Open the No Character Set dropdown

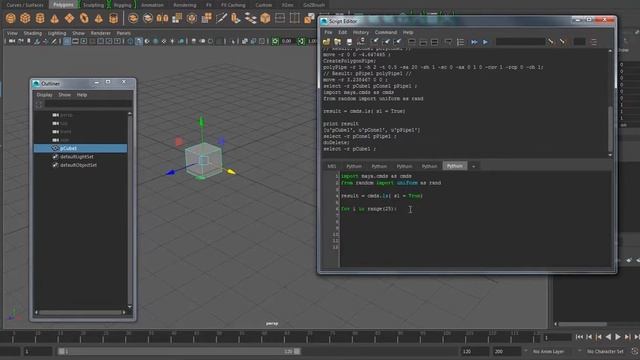[604, 351]
